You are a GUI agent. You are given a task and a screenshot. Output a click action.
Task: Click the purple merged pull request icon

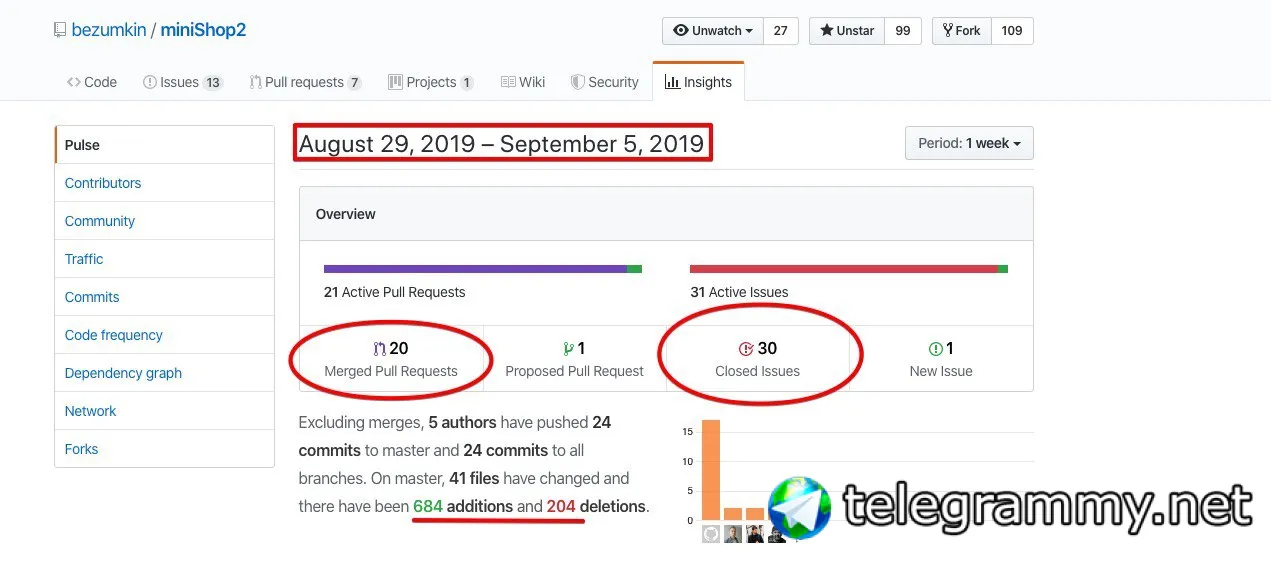pyautogui.click(x=379, y=349)
